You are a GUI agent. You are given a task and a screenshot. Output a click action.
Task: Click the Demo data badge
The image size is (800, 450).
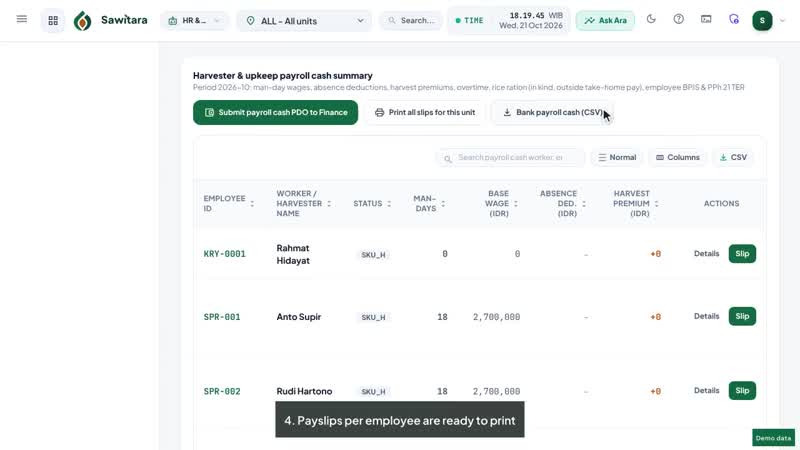(x=773, y=438)
